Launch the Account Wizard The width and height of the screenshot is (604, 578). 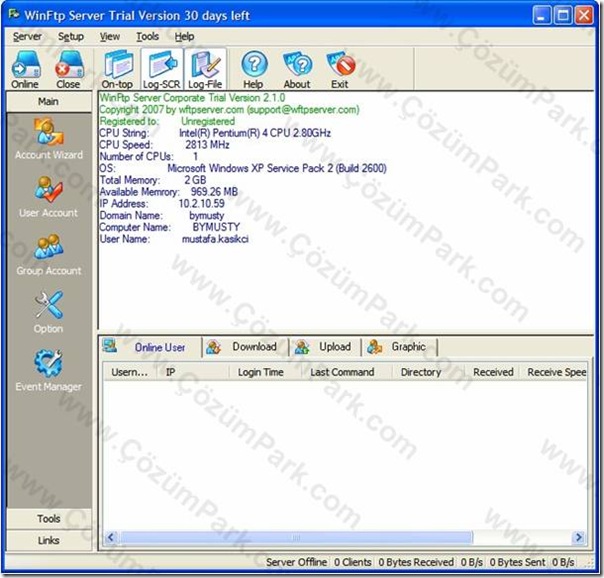tap(49, 139)
